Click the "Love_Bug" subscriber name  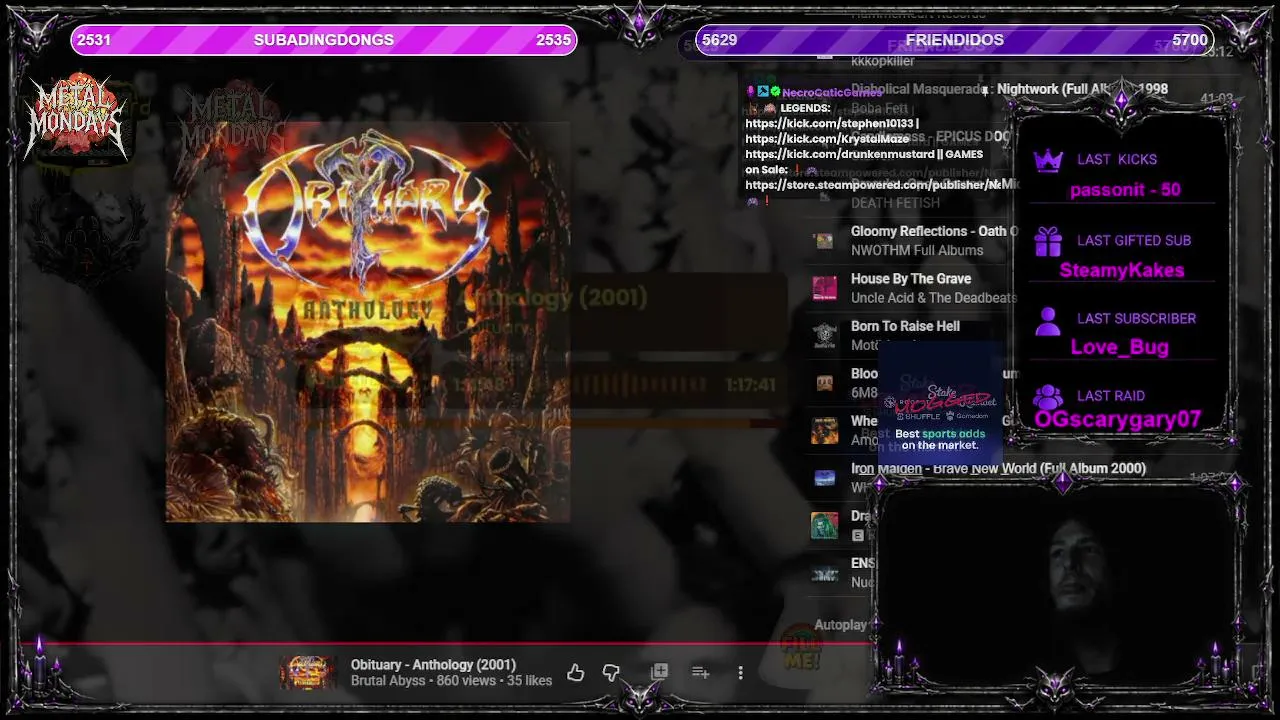tap(1120, 347)
